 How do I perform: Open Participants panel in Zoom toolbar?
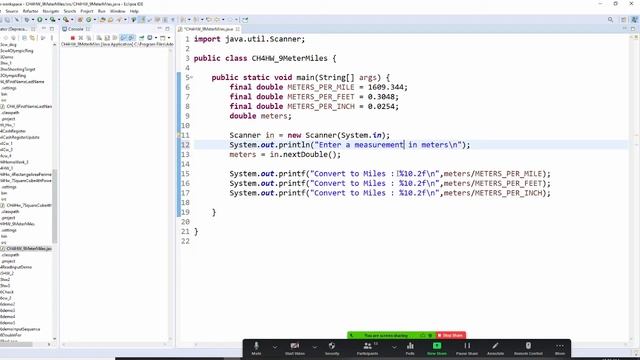pos(367,349)
